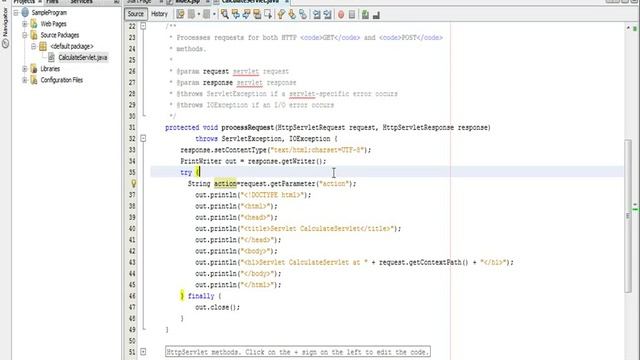Open the Back history dropdown arrow
Image resolution: width=640 pixels, height=360 pixels.
point(199,14)
